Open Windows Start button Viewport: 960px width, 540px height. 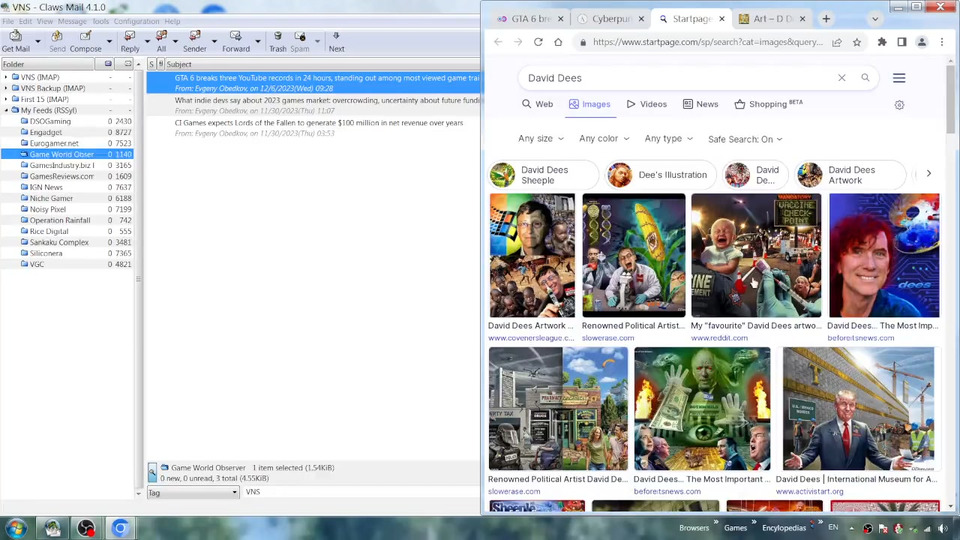(x=17, y=528)
